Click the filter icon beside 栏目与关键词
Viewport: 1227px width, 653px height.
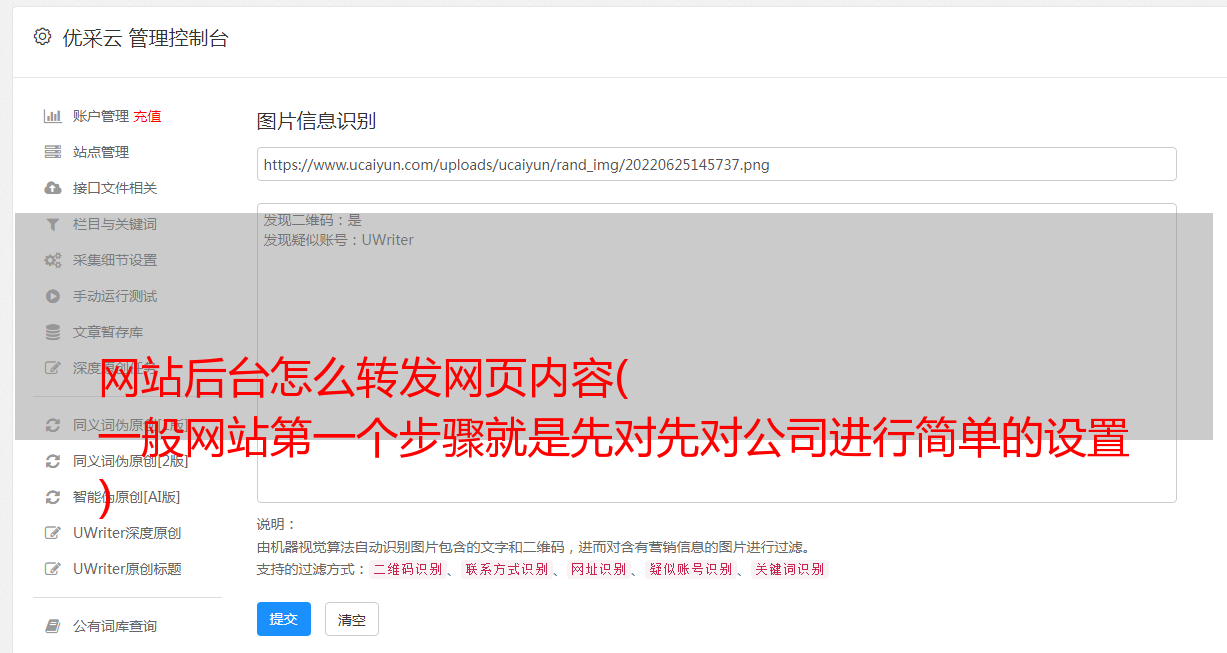[53, 224]
